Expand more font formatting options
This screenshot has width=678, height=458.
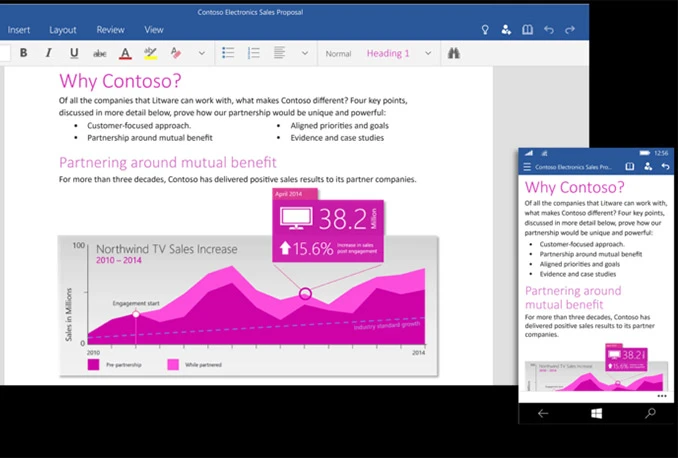pyautogui.click(x=201, y=54)
